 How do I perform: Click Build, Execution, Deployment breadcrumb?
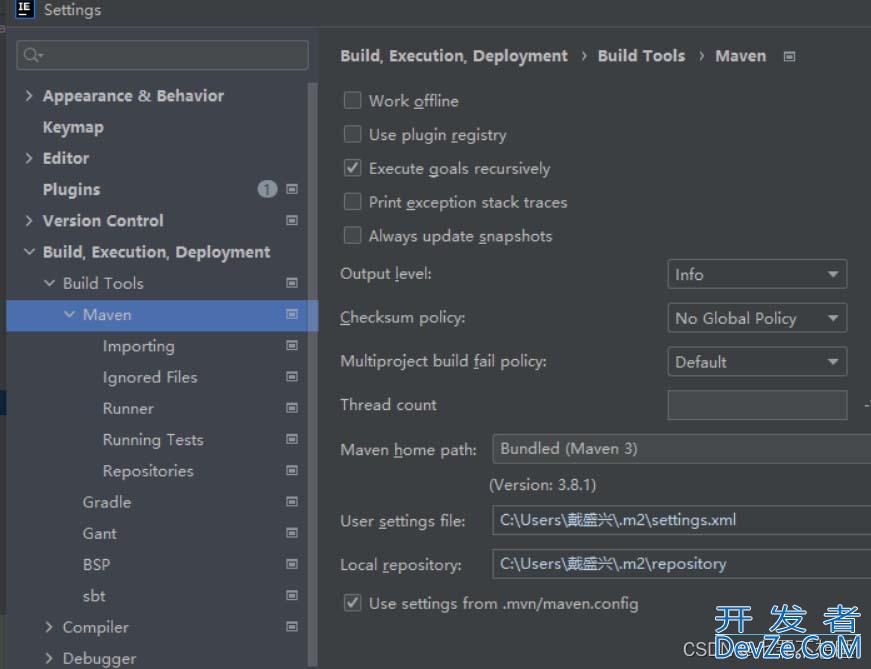click(x=454, y=56)
